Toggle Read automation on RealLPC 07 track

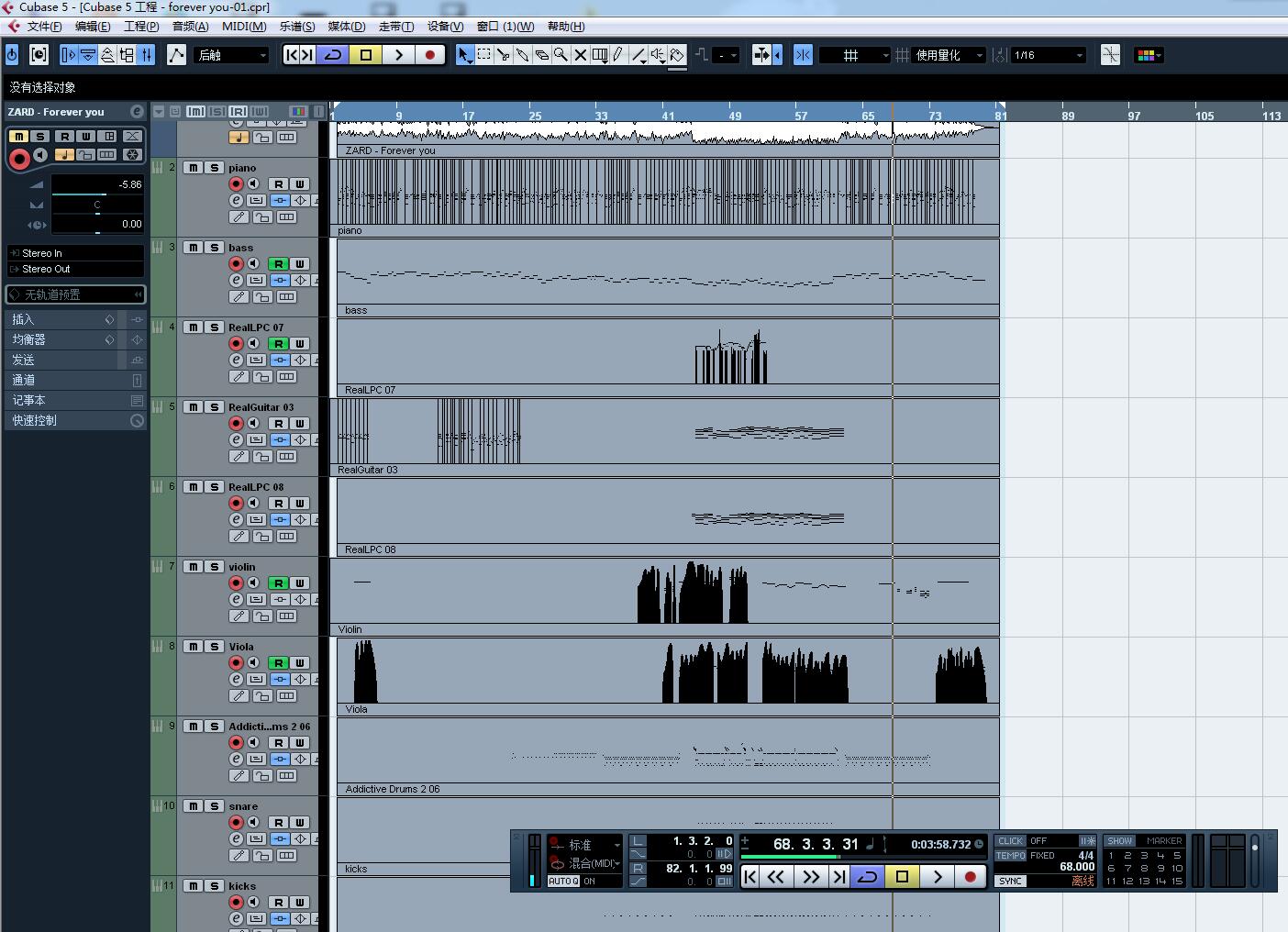(x=278, y=344)
